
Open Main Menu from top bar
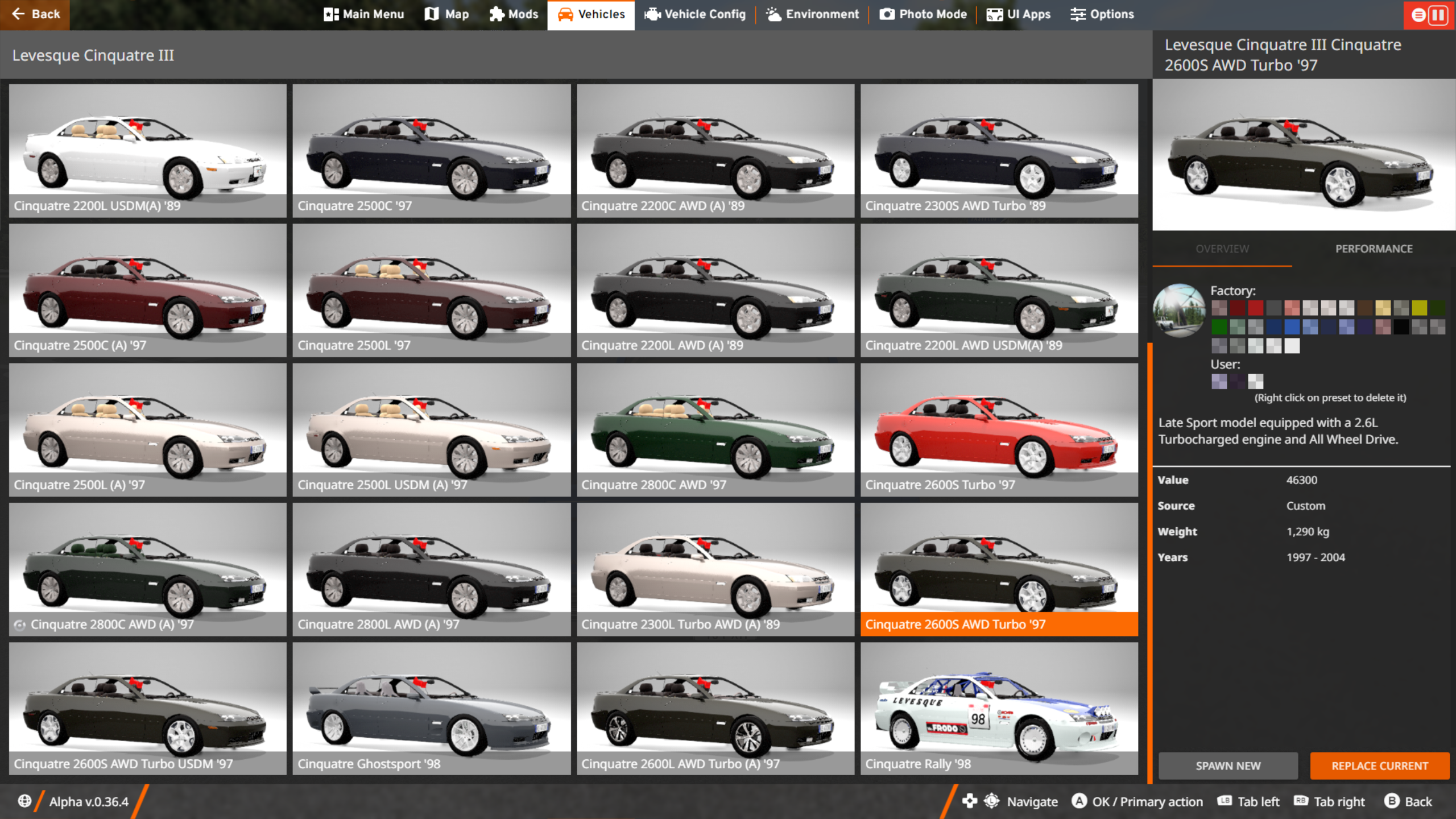pyautogui.click(x=363, y=14)
